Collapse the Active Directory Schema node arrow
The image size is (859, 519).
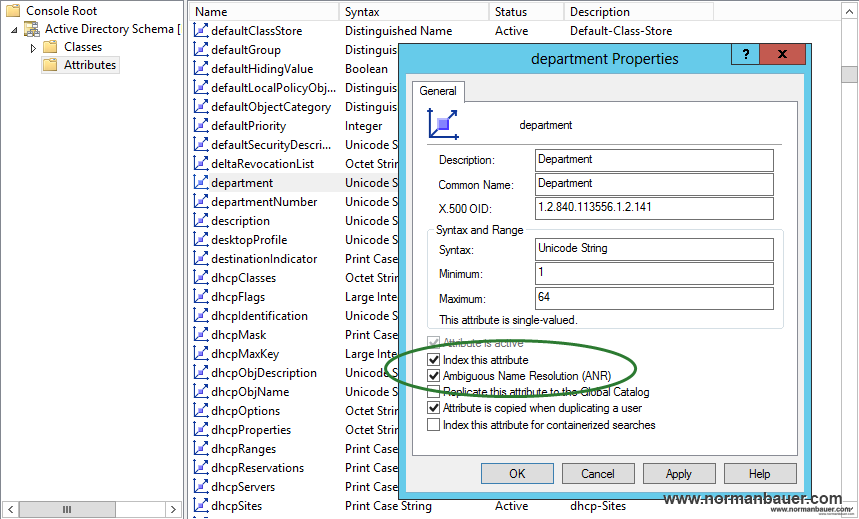(14, 30)
